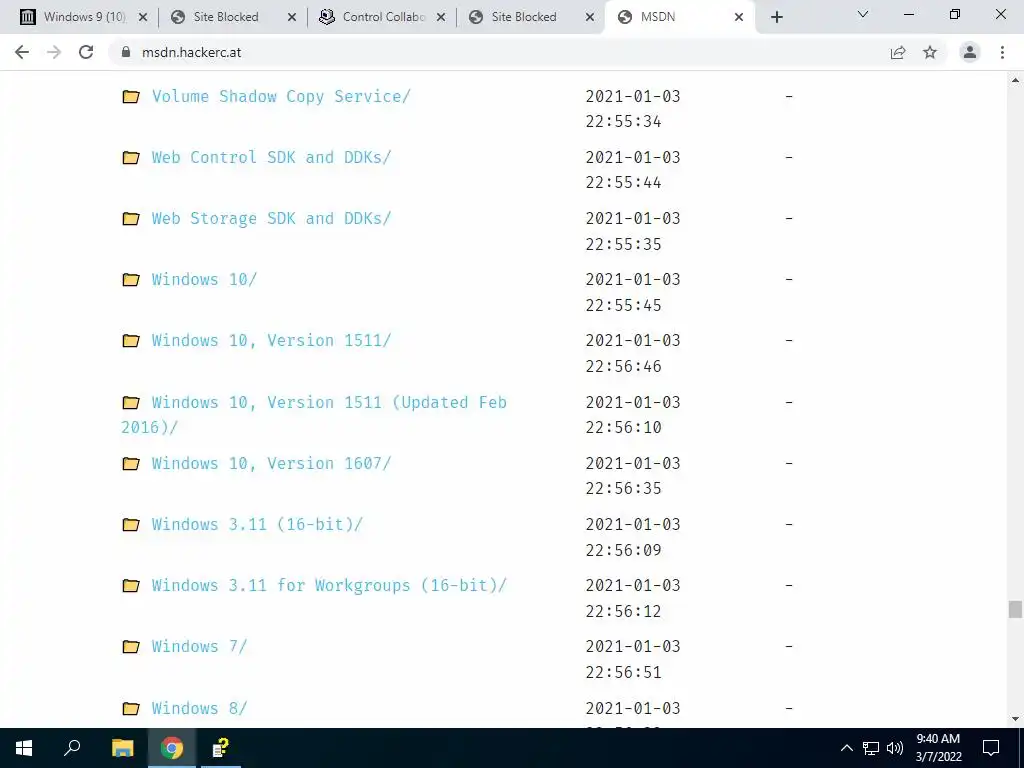The width and height of the screenshot is (1024, 768).
Task: Open the tab search chevron
Action: coord(863,14)
